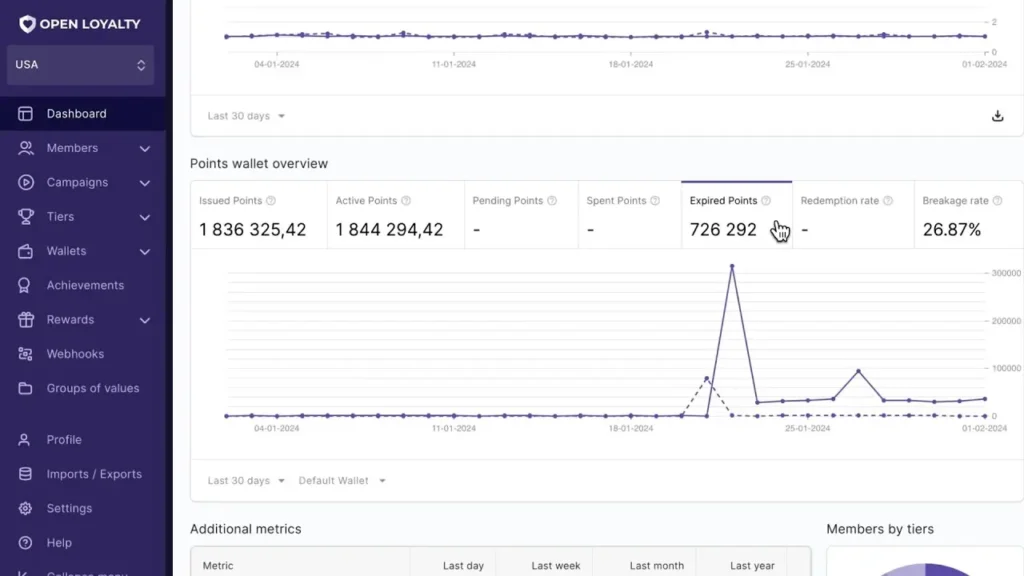Image resolution: width=1024 pixels, height=576 pixels.
Task: Select the Pending Points tab
Action: tap(521, 215)
